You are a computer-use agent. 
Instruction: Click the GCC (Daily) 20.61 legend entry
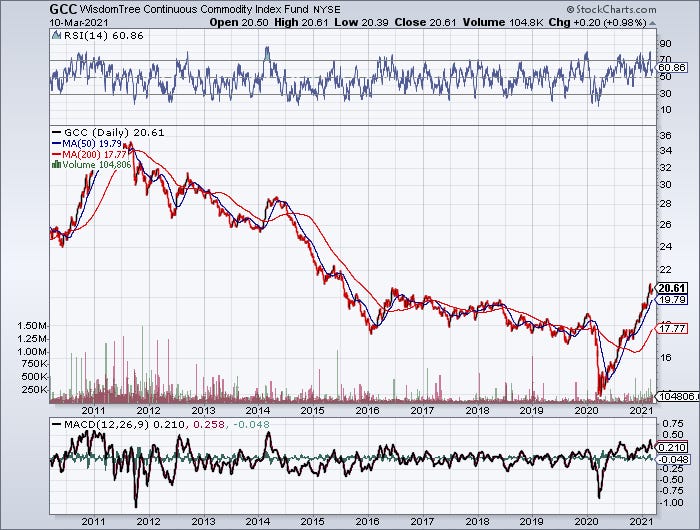(114, 133)
